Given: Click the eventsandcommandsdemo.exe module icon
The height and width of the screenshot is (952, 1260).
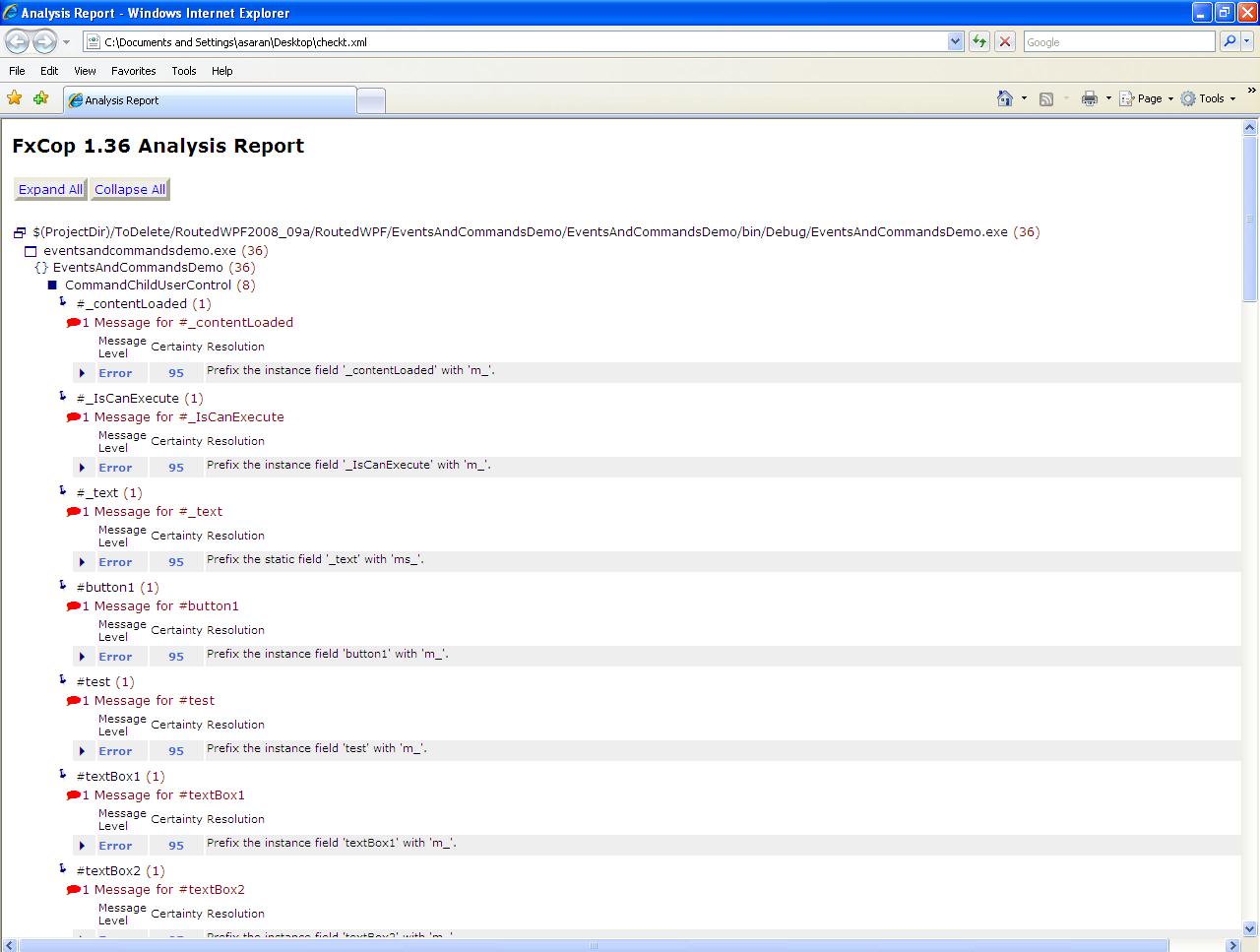Looking at the screenshot, I should [x=31, y=252].
